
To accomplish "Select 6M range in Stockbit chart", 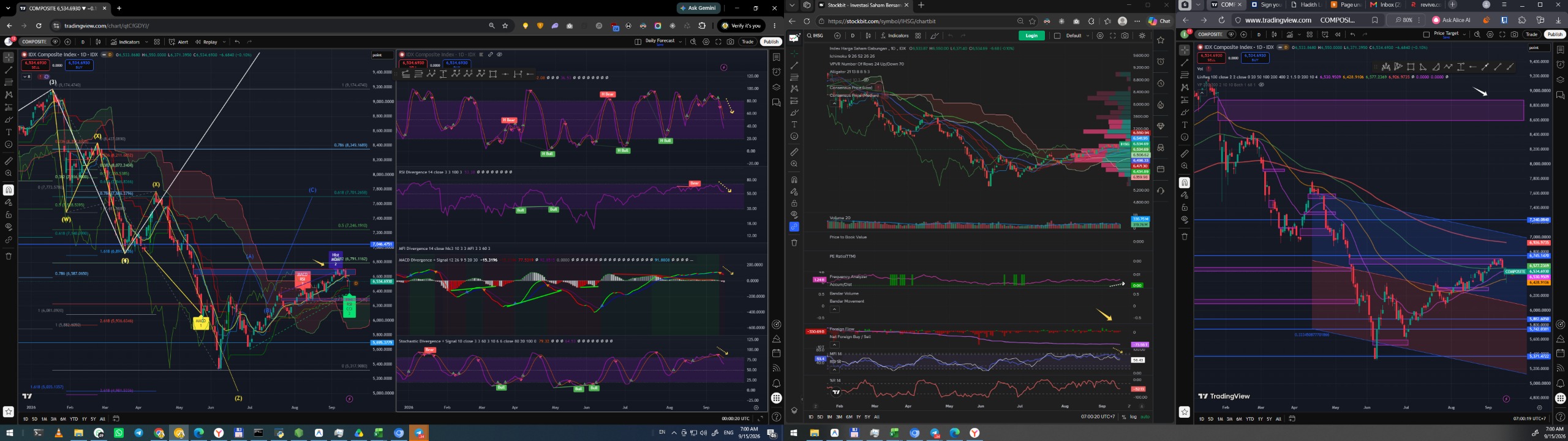I will coord(849,417).
